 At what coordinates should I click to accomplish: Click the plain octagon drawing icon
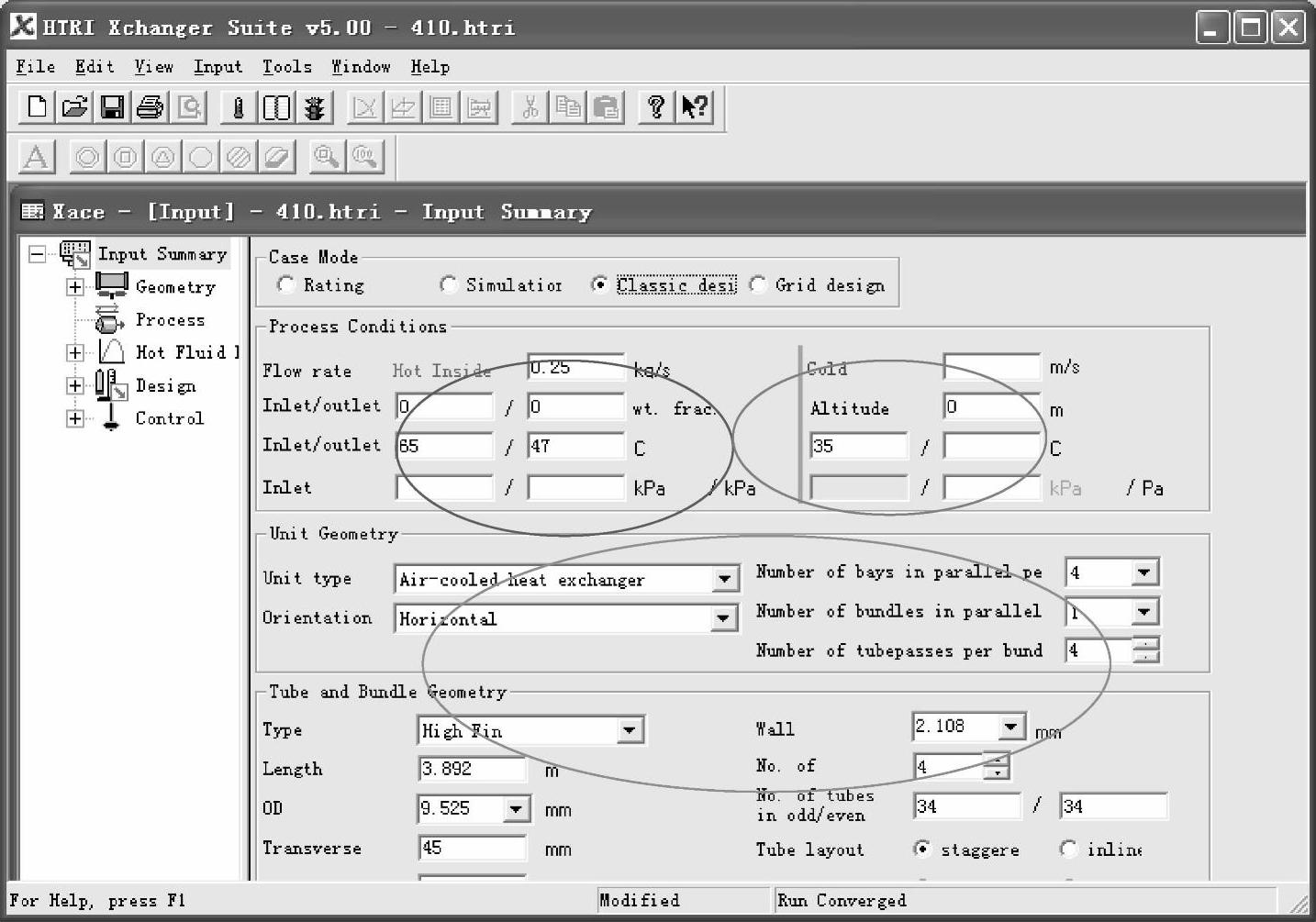pos(201,157)
